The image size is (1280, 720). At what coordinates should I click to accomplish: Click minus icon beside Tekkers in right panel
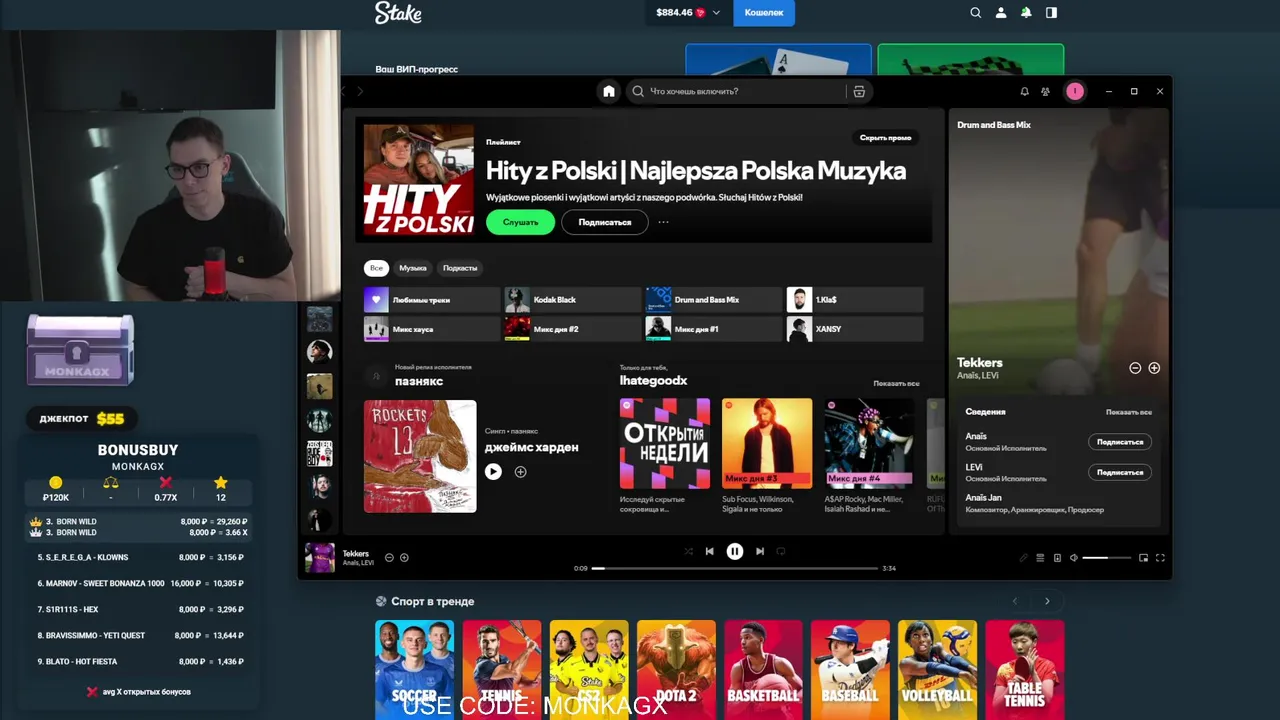click(1135, 368)
